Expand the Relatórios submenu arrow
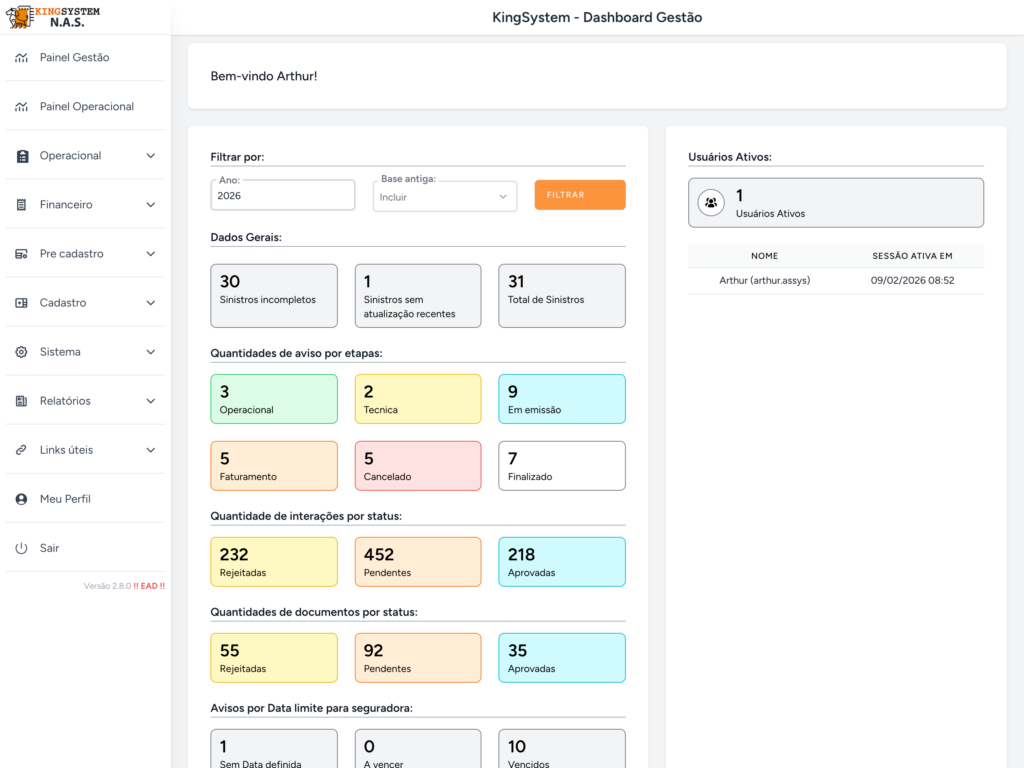Image resolution: width=1024 pixels, height=768 pixels. tap(151, 401)
